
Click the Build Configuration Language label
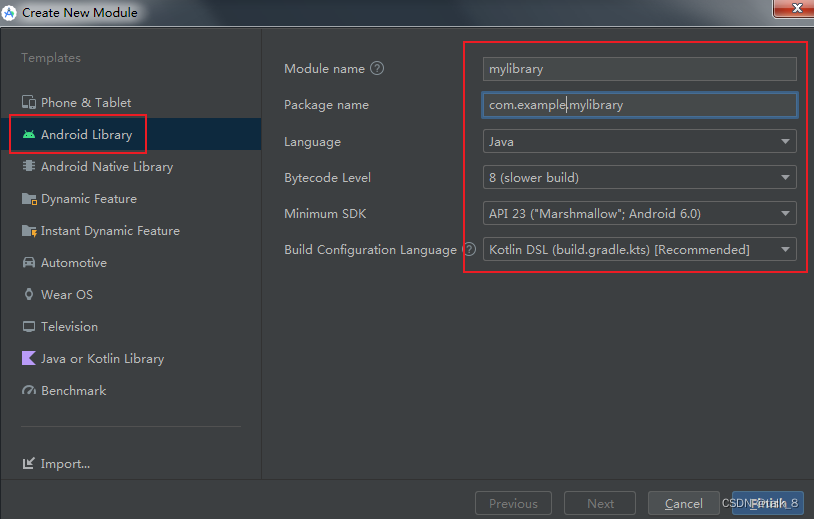(371, 250)
